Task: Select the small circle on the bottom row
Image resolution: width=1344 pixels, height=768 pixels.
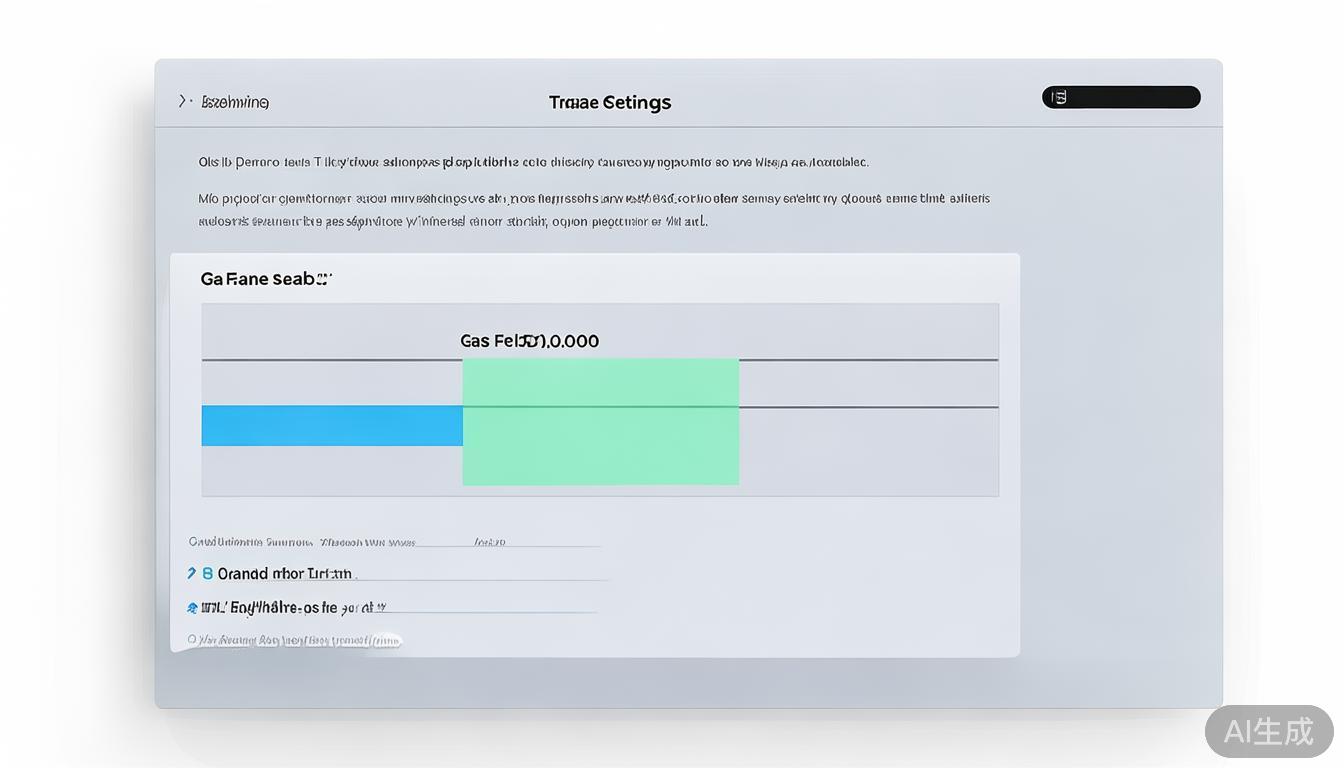Action: point(192,639)
